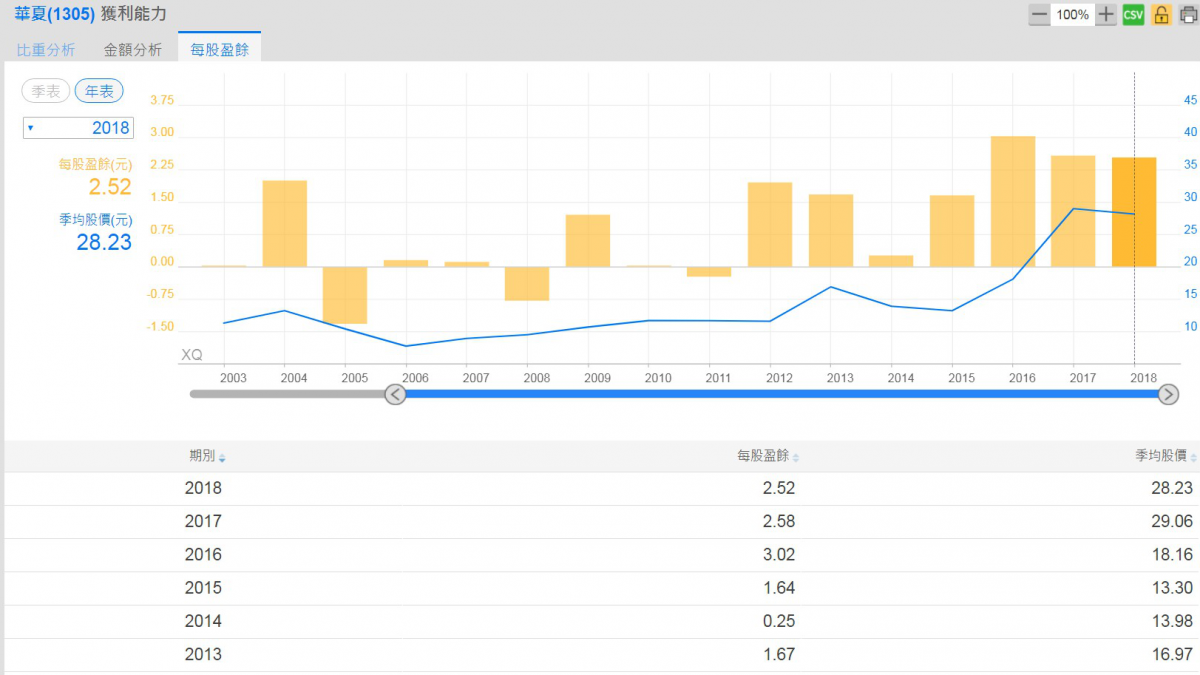The width and height of the screenshot is (1200, 675).
Task: Switch to 季表 quarterly view
Action: coord(46,91)
